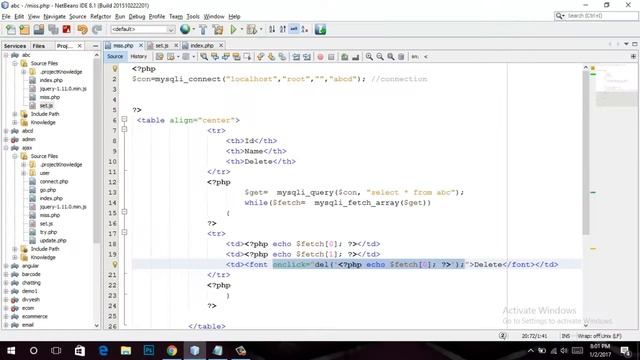640x360 pixels.
Task: Minimize the Projects panel group
Action: coord(96,46)
